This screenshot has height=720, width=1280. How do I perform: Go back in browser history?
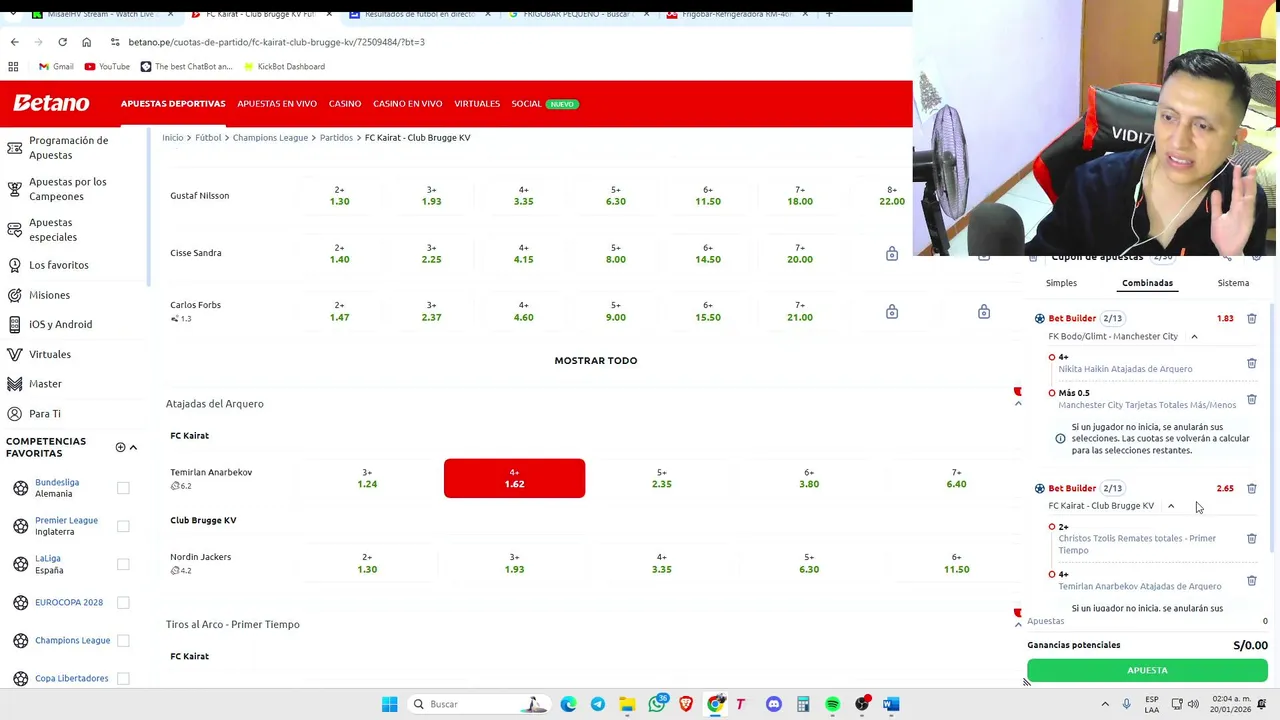pos(14,42)
